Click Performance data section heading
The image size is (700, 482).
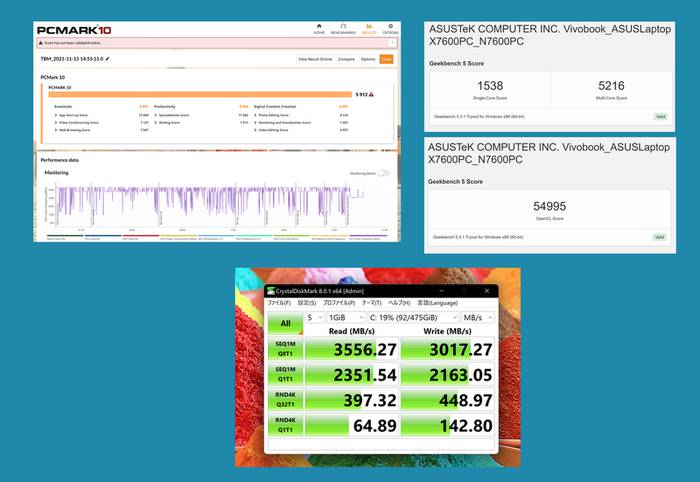(x=59, y=160)
